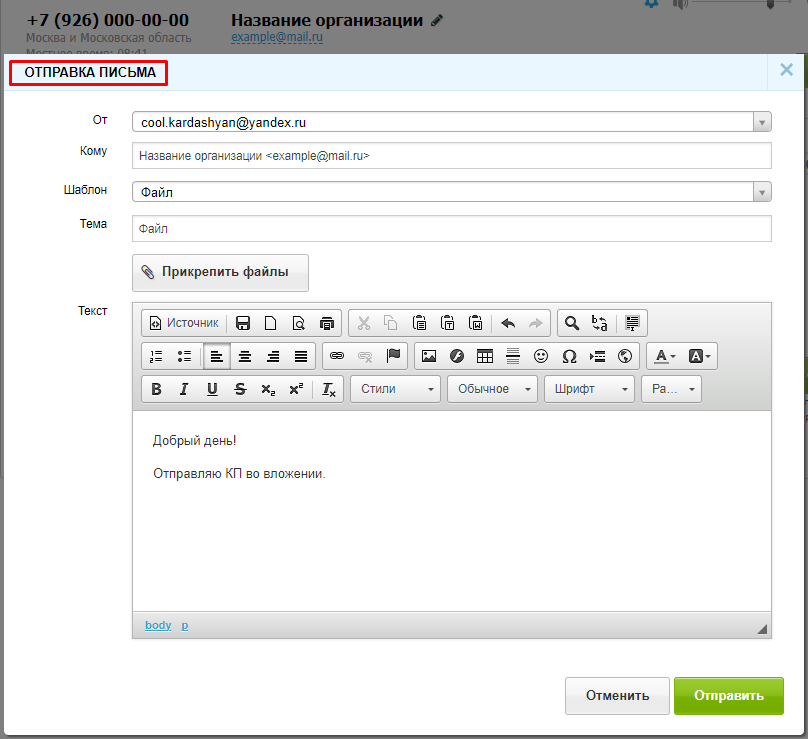Insert a hyperlink with link icon

[337, 356]
